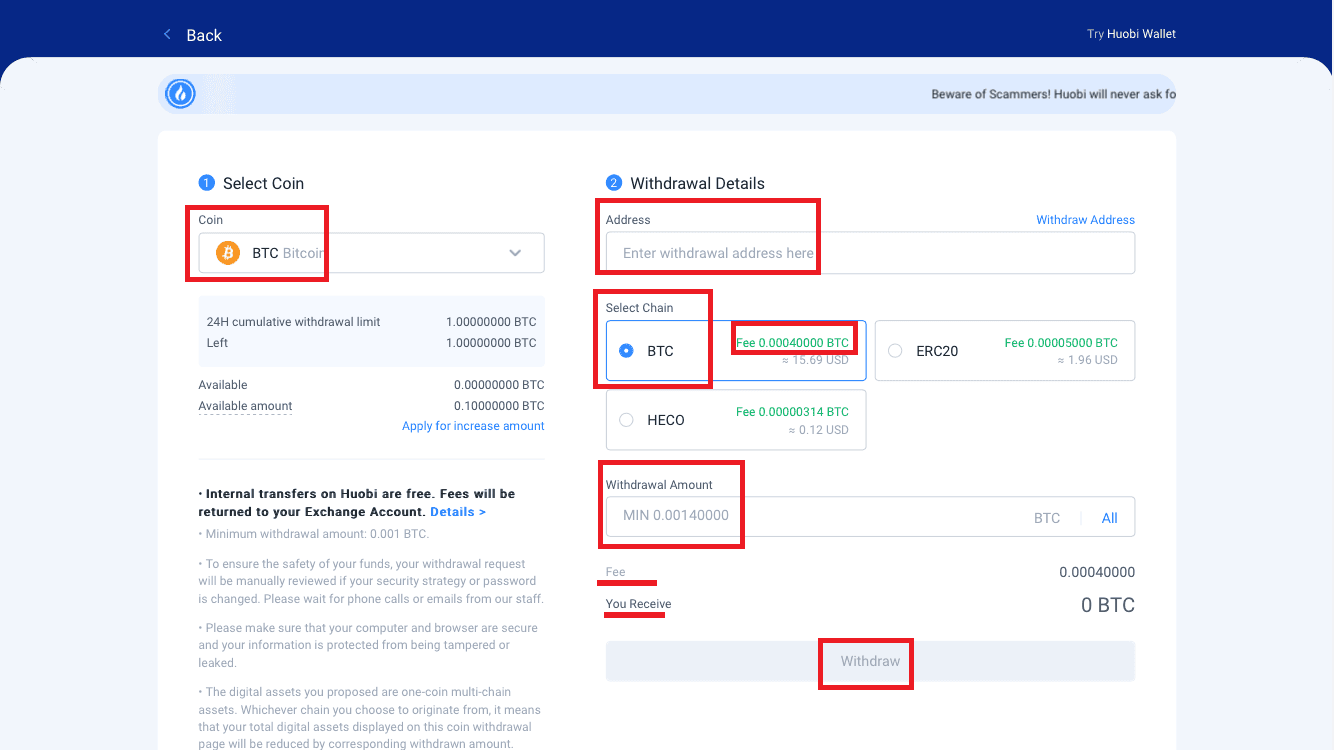Click the 0.00040000 fee summary value

1097,573
